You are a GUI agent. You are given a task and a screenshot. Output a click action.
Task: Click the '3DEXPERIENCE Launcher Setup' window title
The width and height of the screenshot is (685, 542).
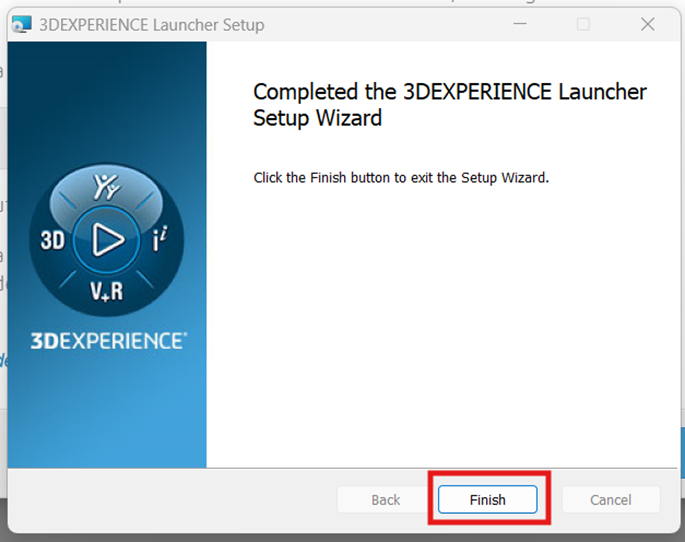pyautogui.click(x=152, y=25)
